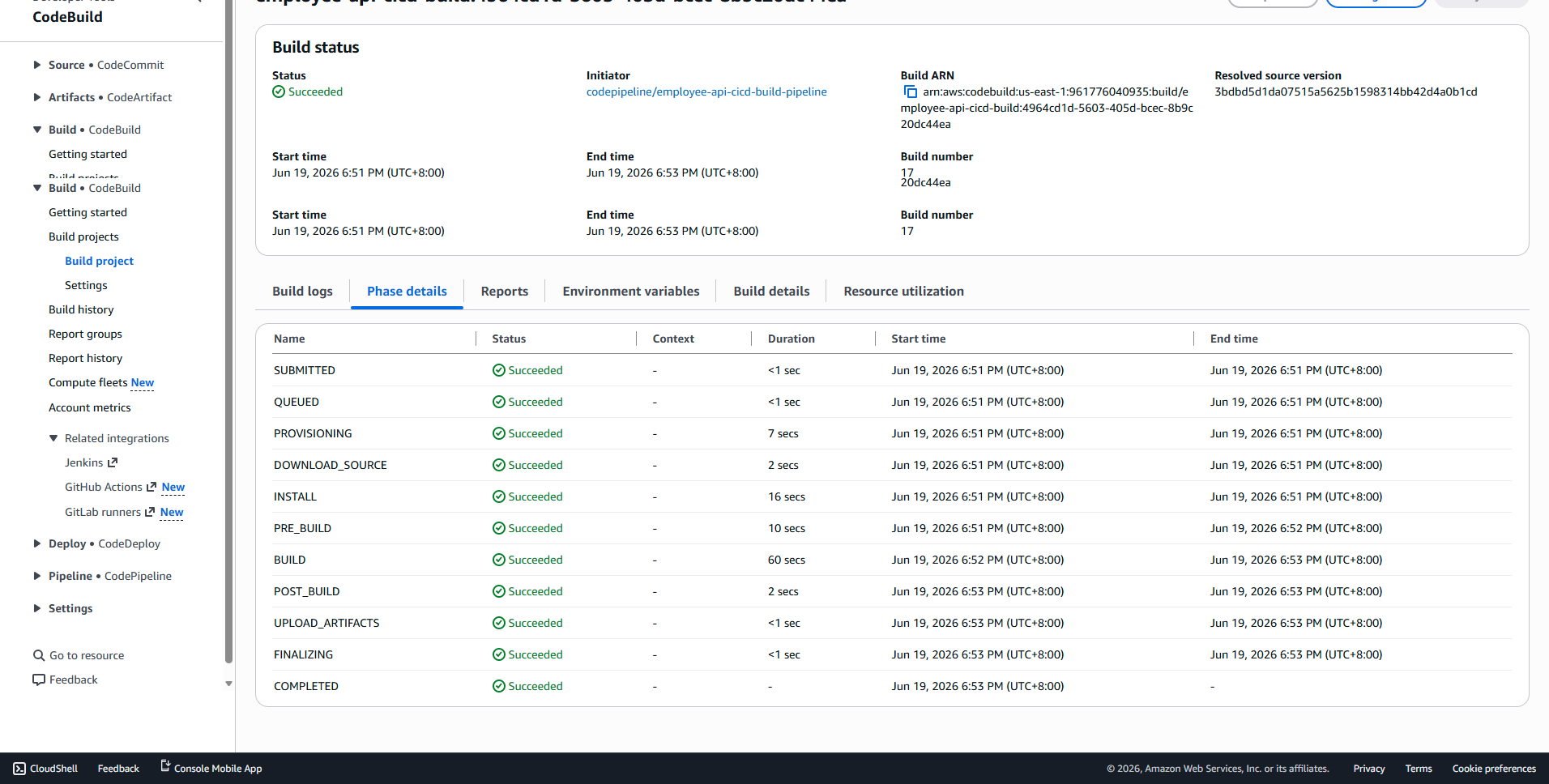Image resolution: width=1549 pixels, height=784 pixels.
Task: Click the success icon in the DOWNLOAD_SOURCE row
Action: (499, 465)
